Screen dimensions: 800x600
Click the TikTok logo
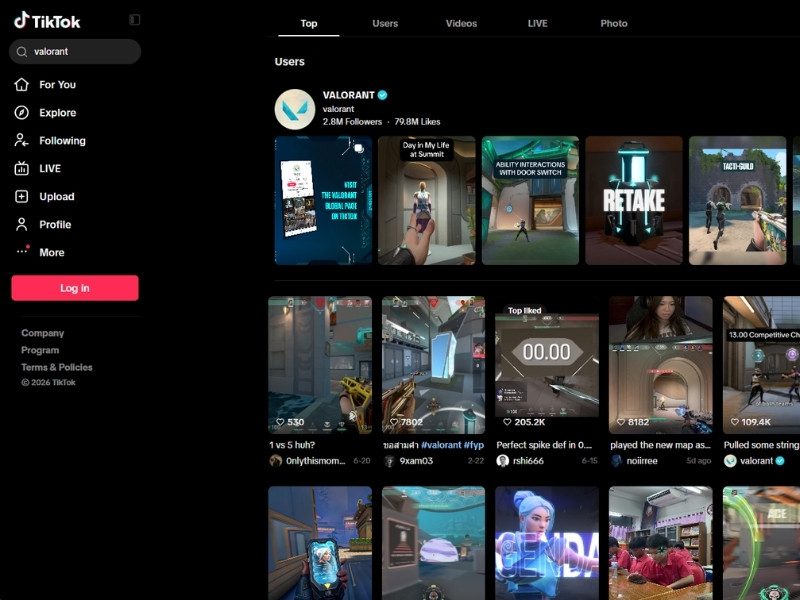[47, 21]
